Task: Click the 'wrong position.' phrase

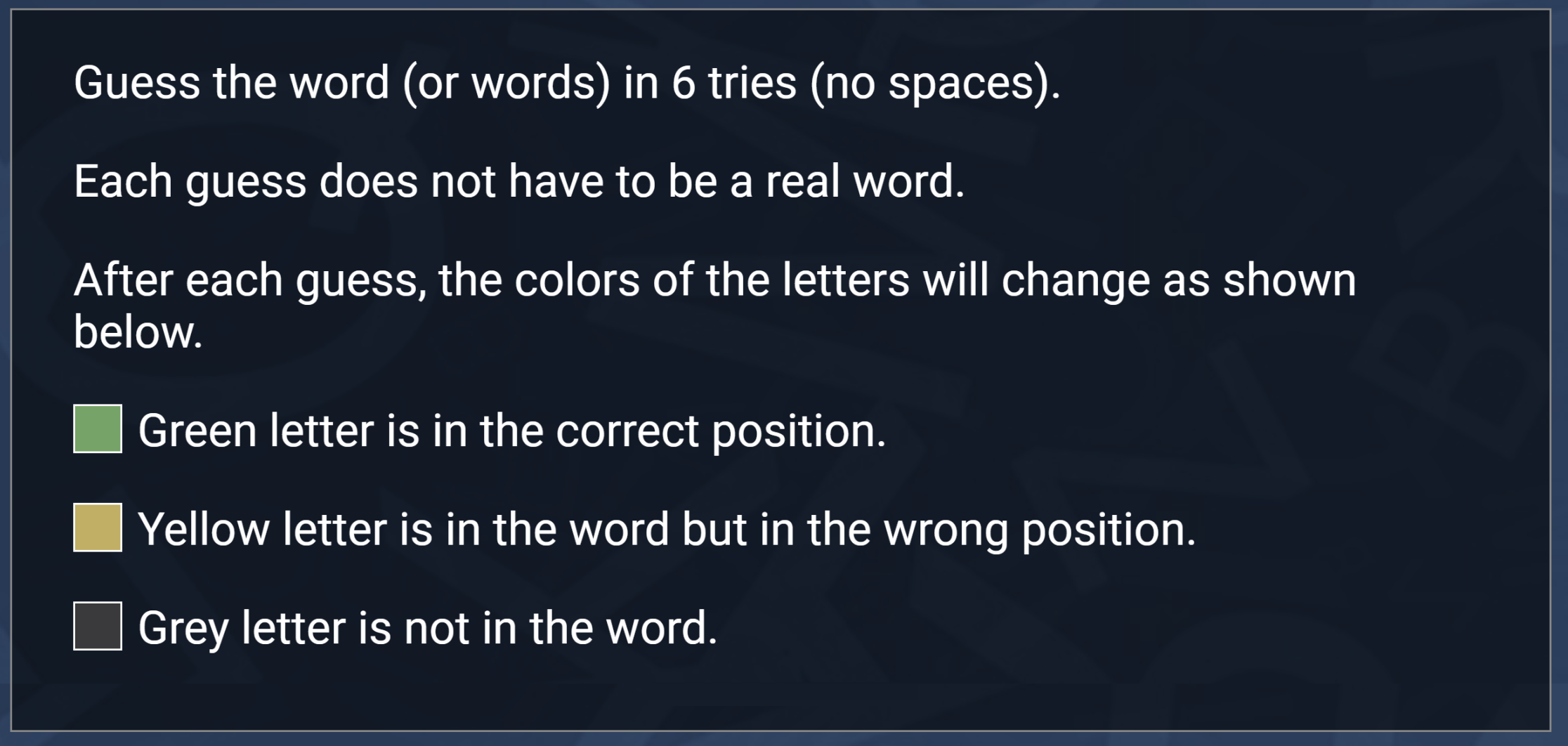Action: click(x=1040, y=529)
